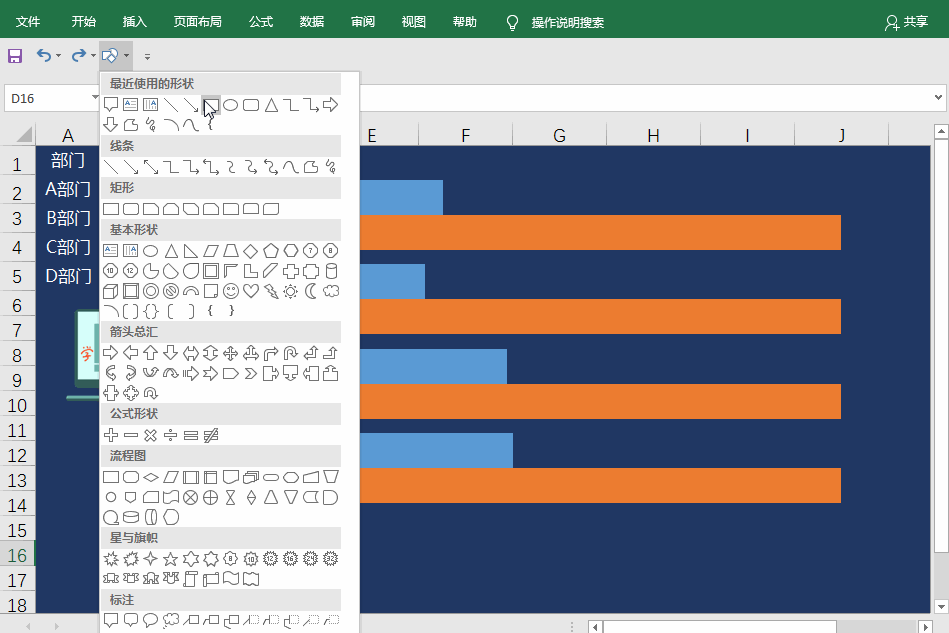Switch to the 公式 tab
Screen dimensions: 949x633
(x=261, y=22)
